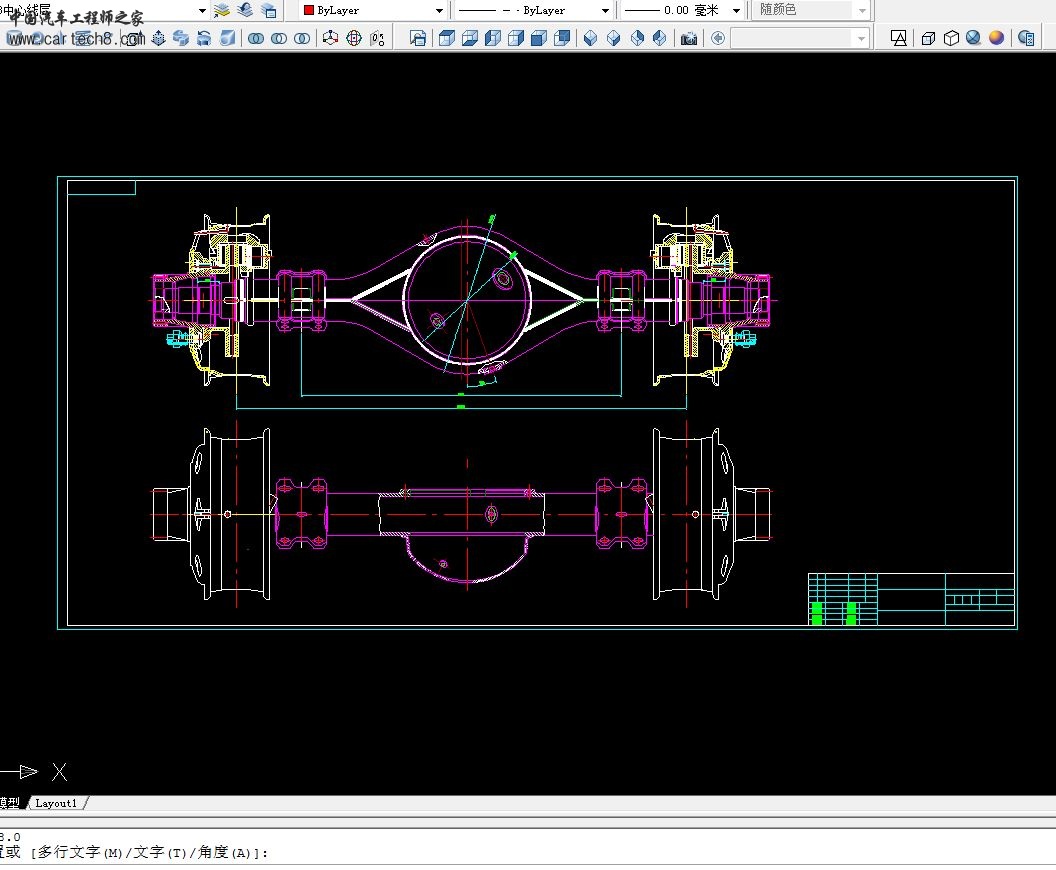The height and width of the screenshot is (870, 1056).
Task: Click the camera icon in the view toolbar
Action: 689,38
